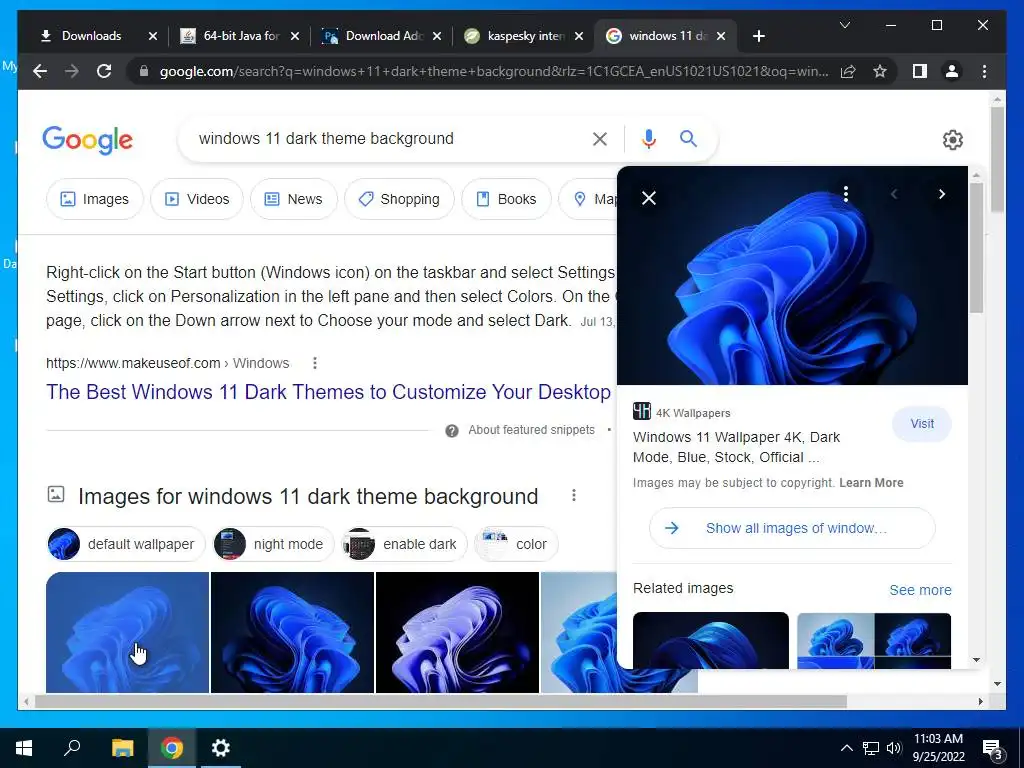The image size is (1024, 768).
Task: Click the magnifier search button
Action: click(x=688, y=138)
